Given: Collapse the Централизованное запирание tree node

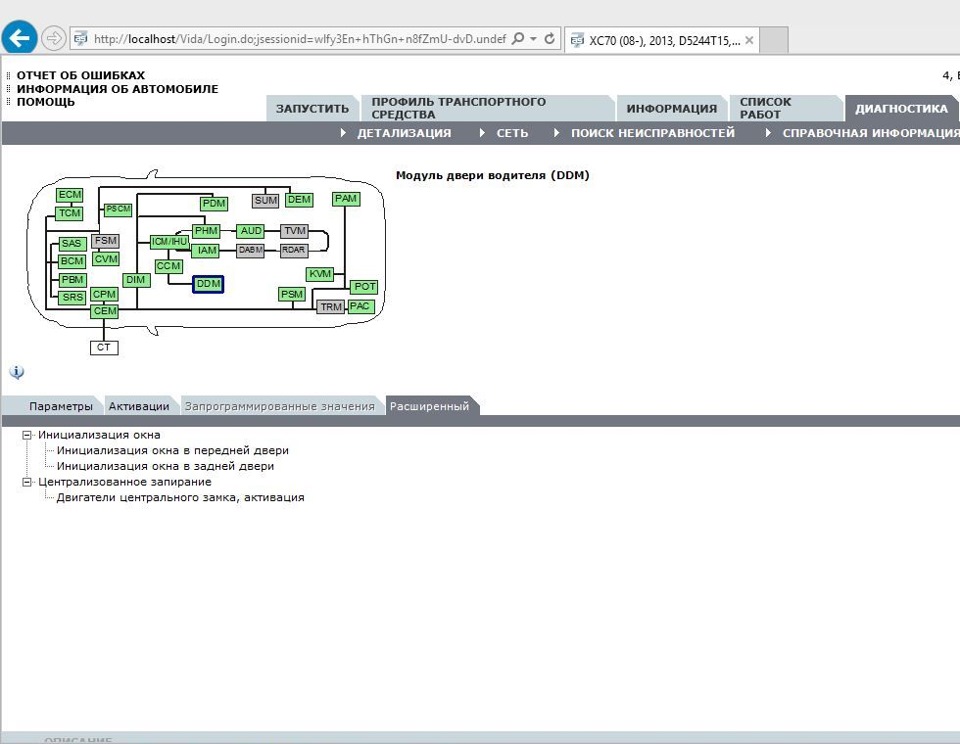Looking at the screenshot, I should click(x=26, y=482).
